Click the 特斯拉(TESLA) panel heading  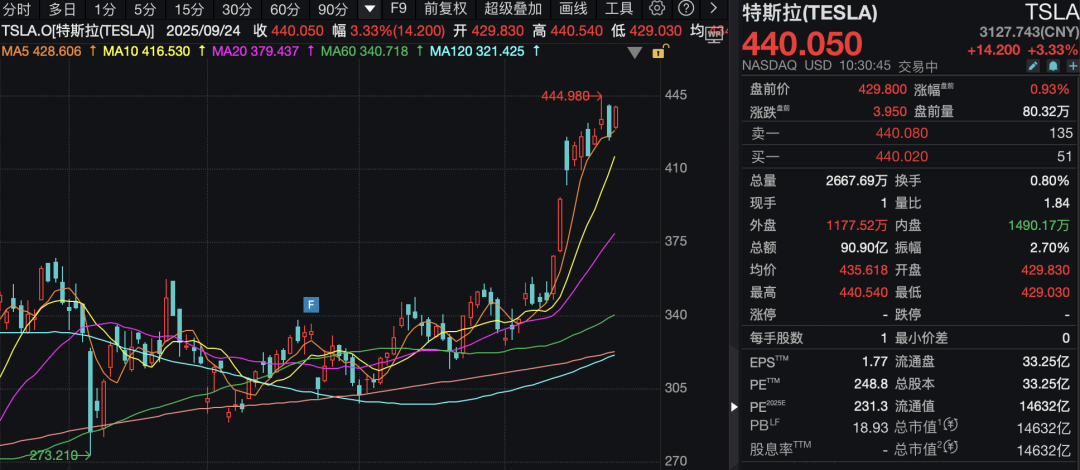pos(810,13)
